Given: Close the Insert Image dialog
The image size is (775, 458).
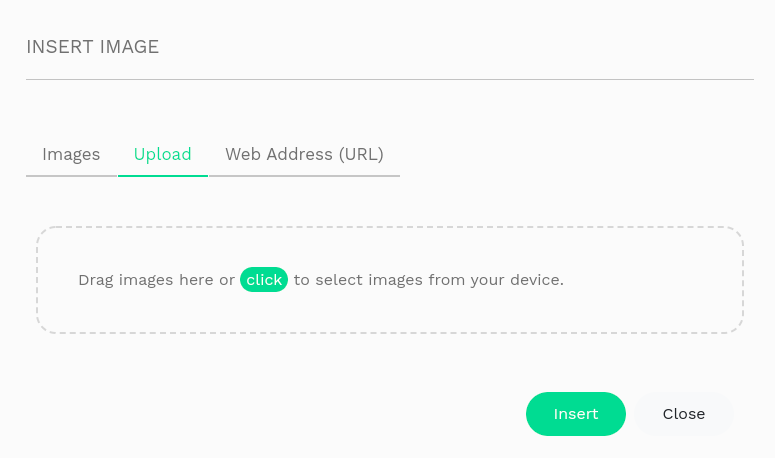Looking at the screenshot, I should coord(684,414).
